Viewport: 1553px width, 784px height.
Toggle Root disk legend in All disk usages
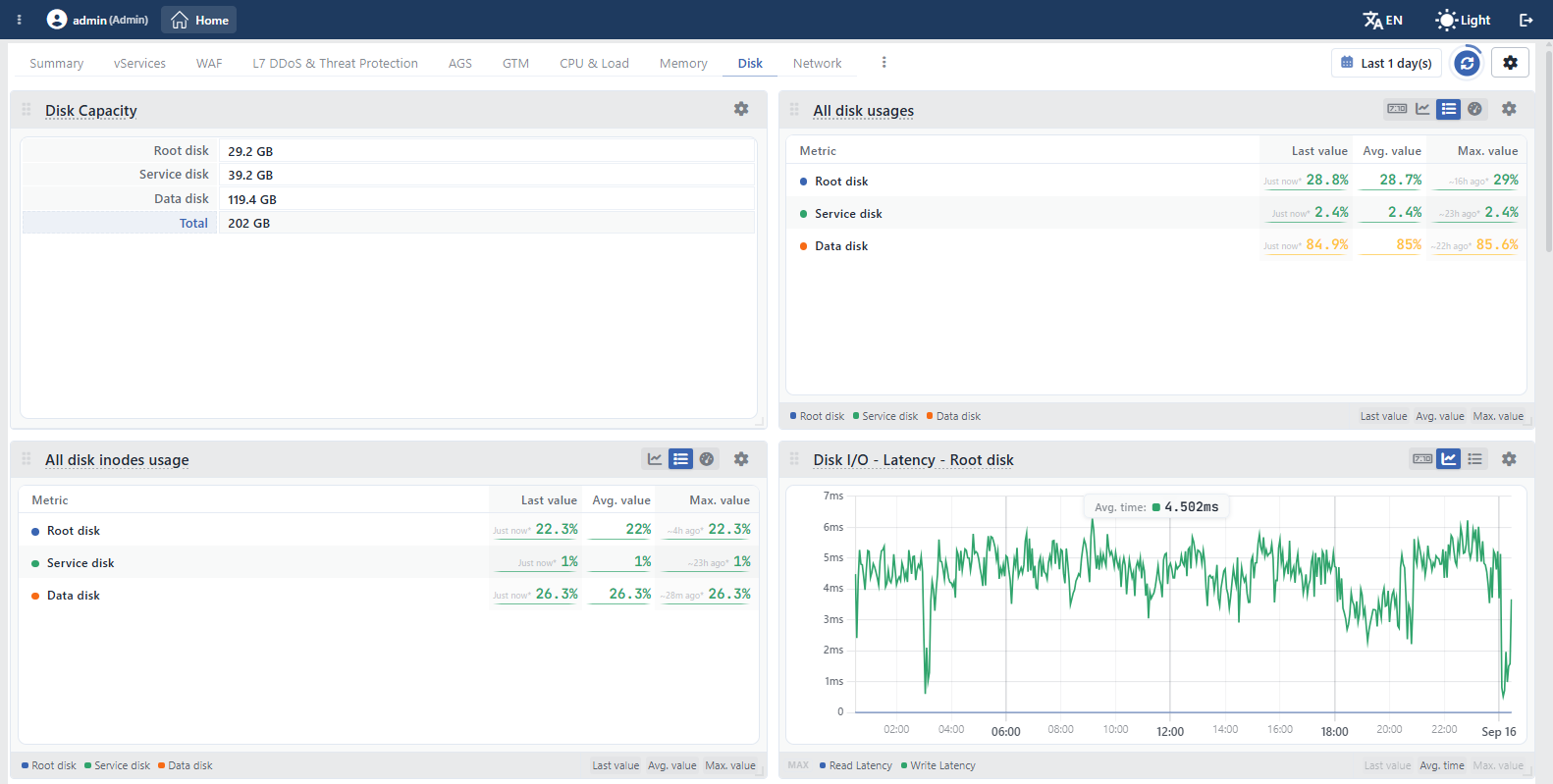point(817,416)
